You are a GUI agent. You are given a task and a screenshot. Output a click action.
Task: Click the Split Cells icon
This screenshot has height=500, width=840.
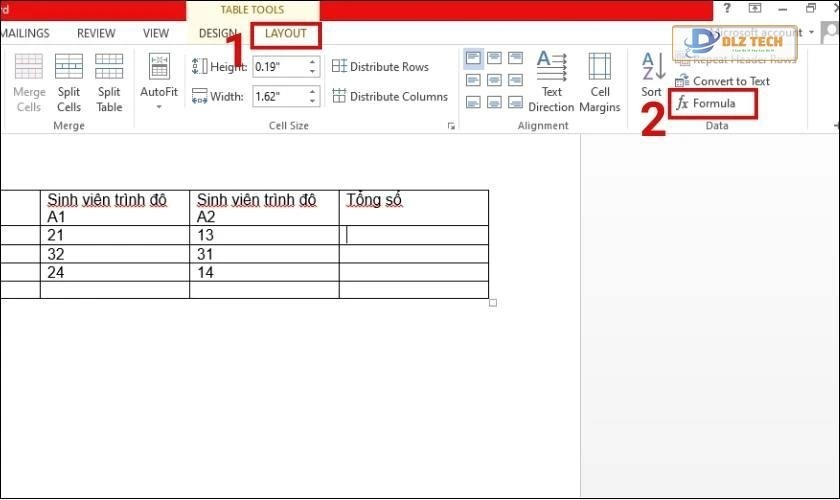69,80
